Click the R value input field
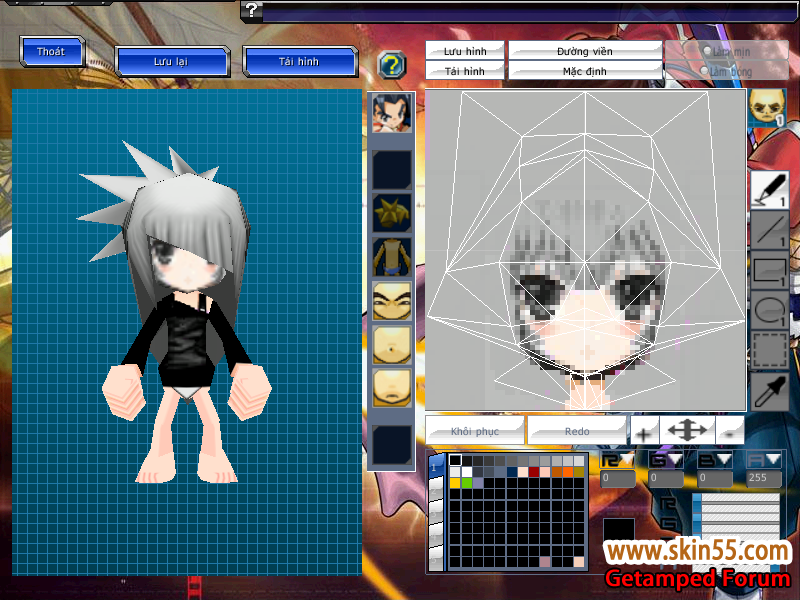The height and width of the screenshot is (600, 800). point(617,478)
